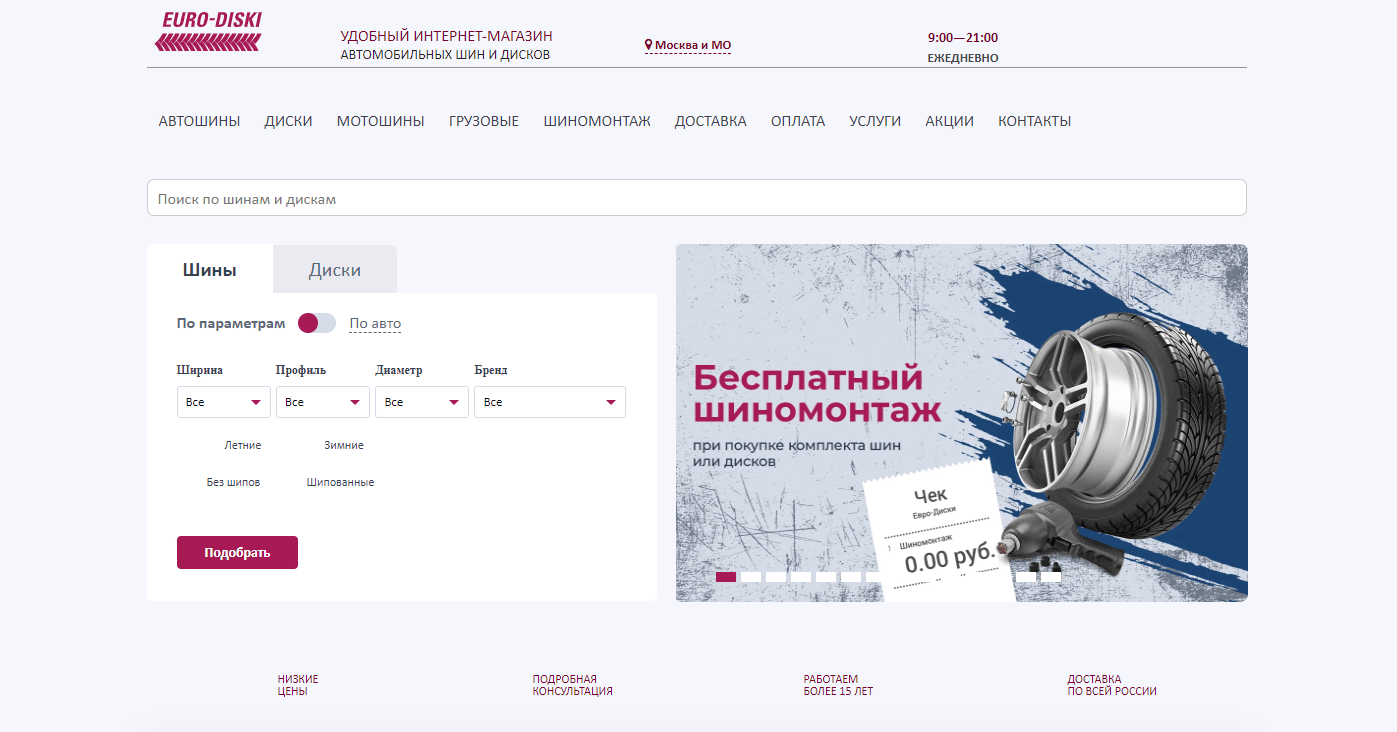Open the Москва и МО region selector

(688, 45)
